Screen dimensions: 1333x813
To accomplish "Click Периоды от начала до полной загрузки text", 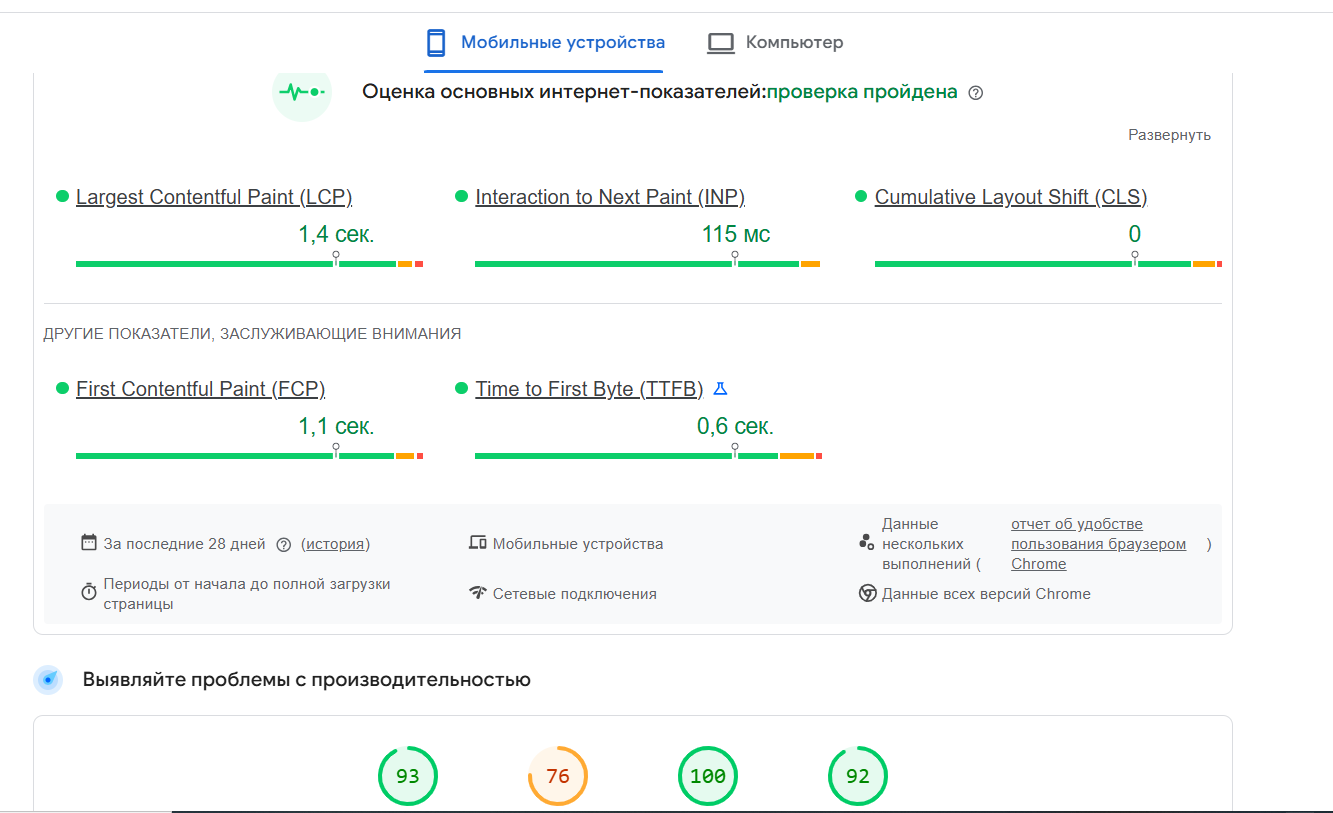I will coord(247,594).
